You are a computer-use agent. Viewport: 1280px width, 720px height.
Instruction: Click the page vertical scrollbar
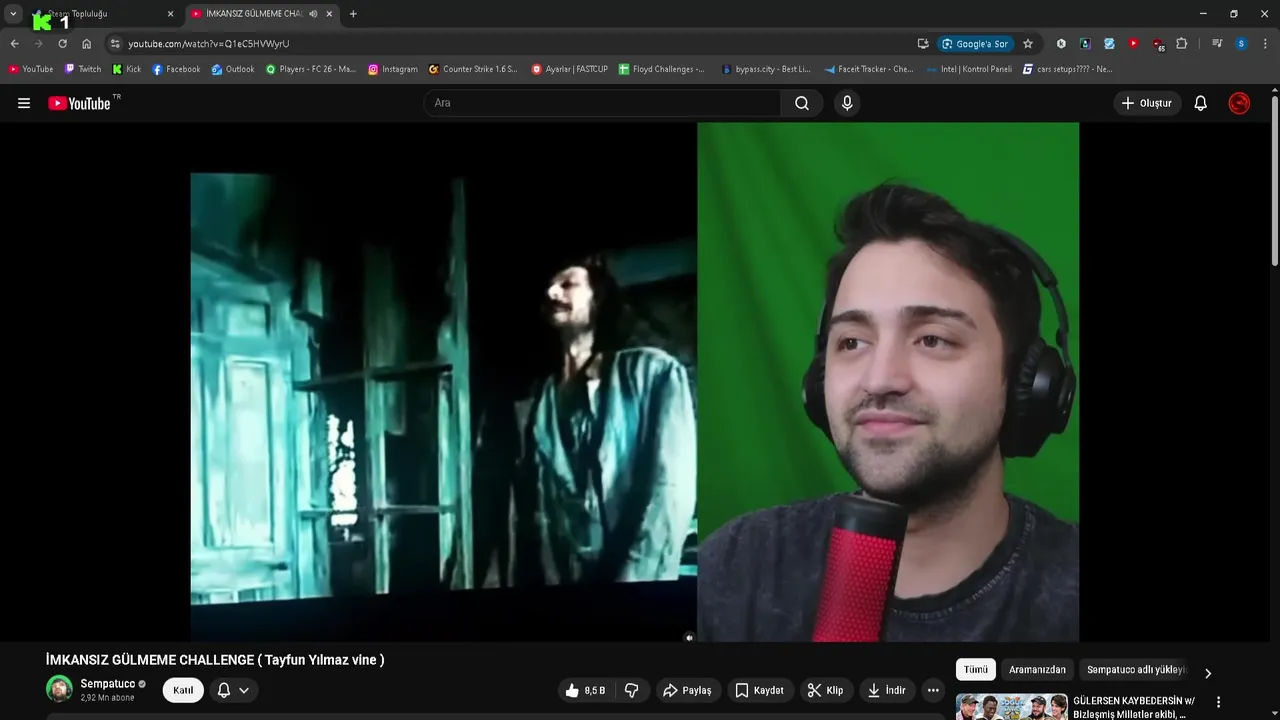1274,180
